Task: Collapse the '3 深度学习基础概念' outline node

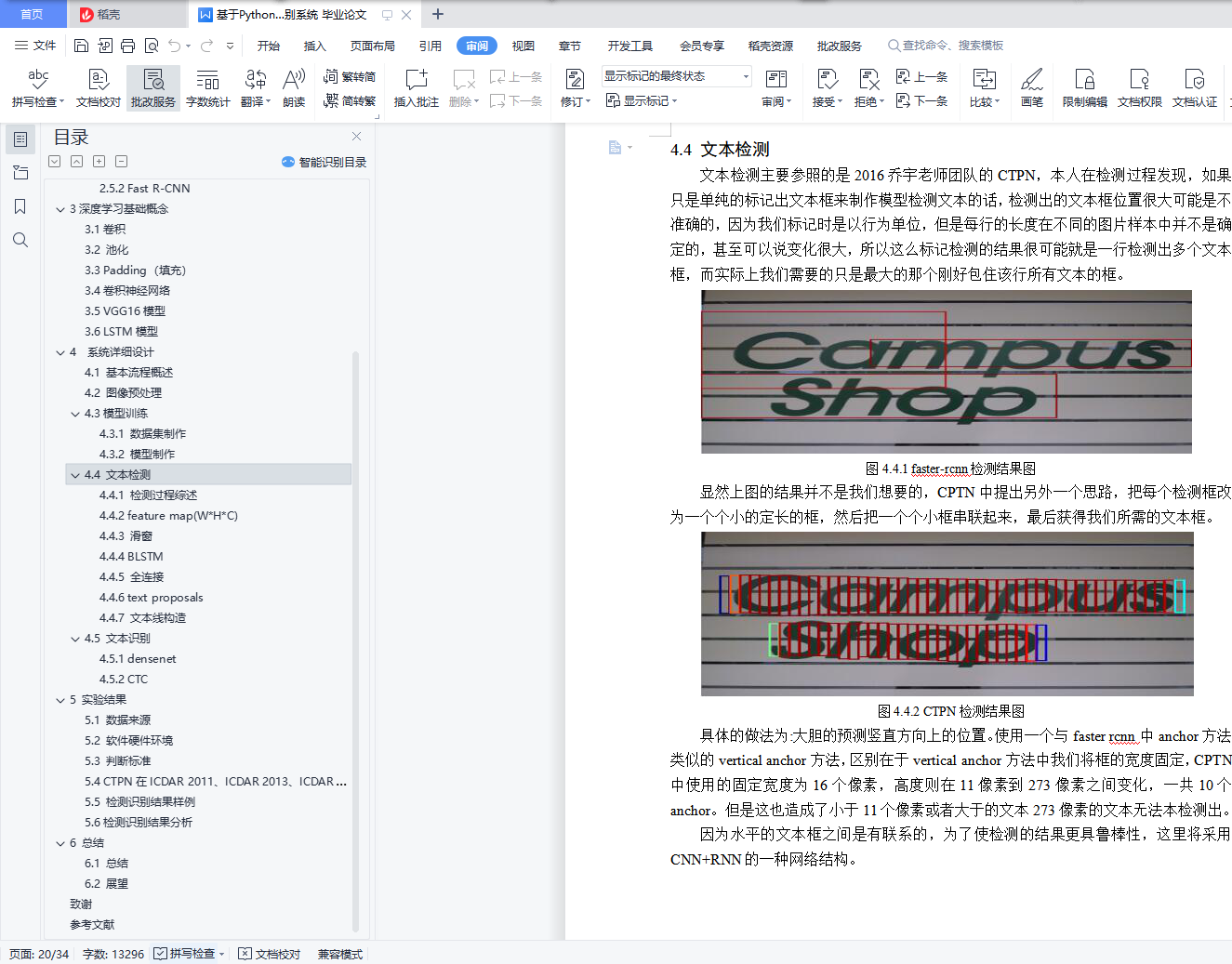Action: pos(60,209)
